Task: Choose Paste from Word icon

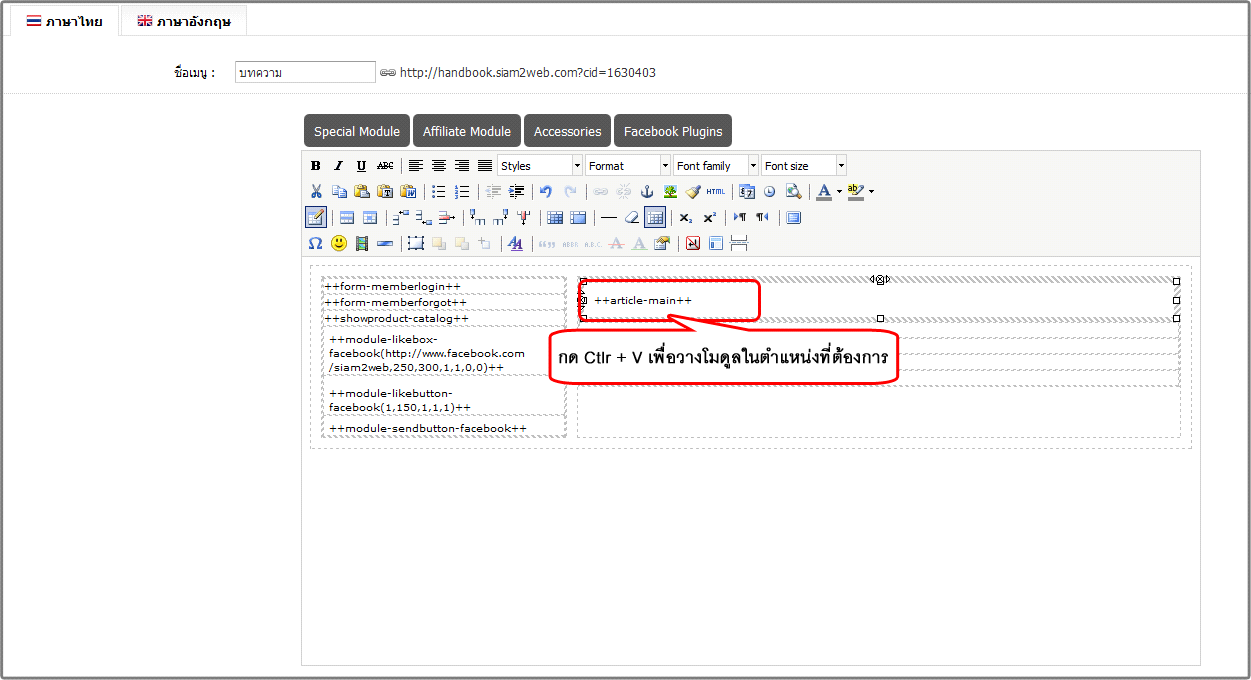Action: point(408,192)
